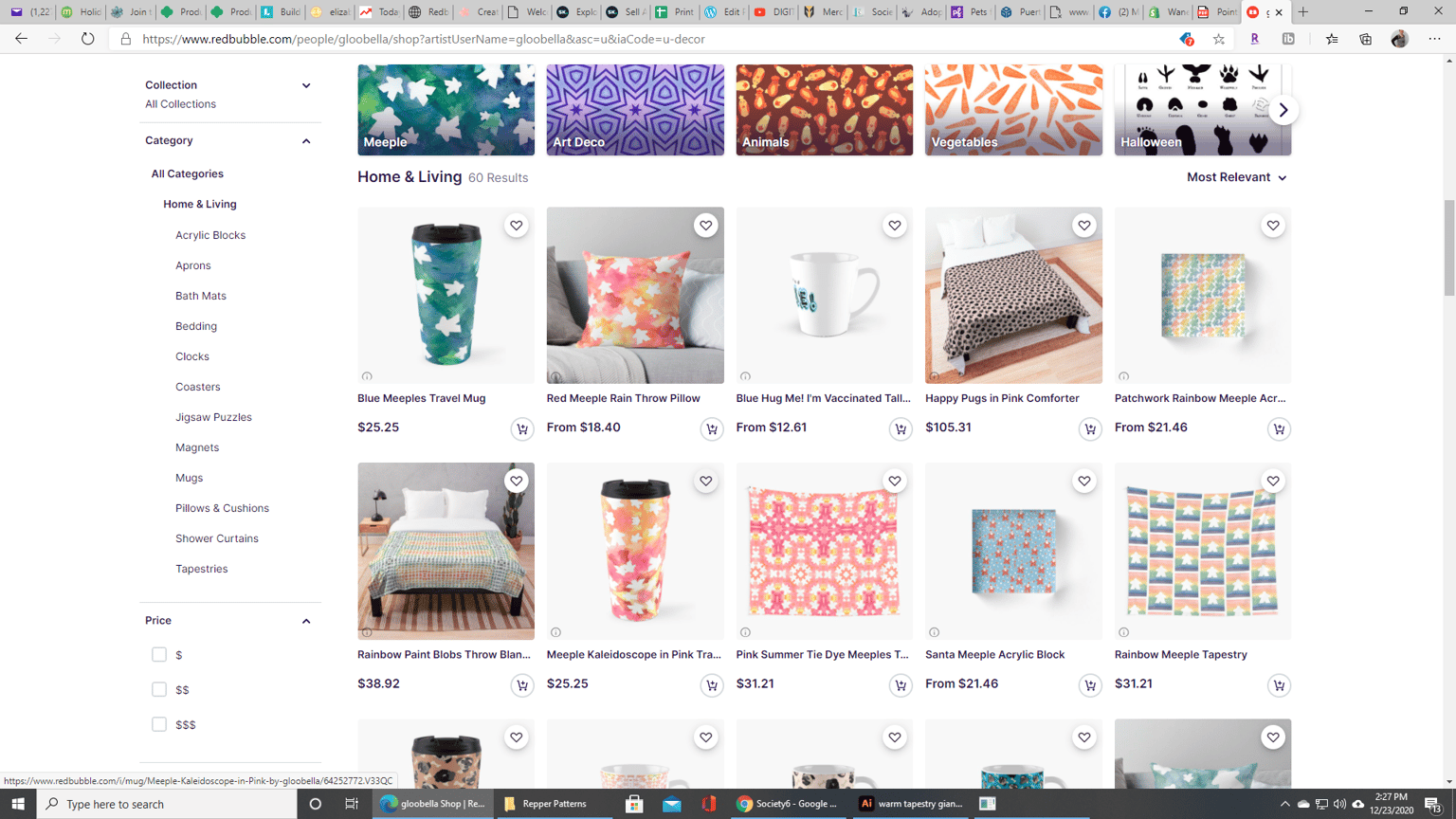Open the Rainbow Meeple Tapestry title link
The image size is (1456, 819).
click(x=1181, y=654)
